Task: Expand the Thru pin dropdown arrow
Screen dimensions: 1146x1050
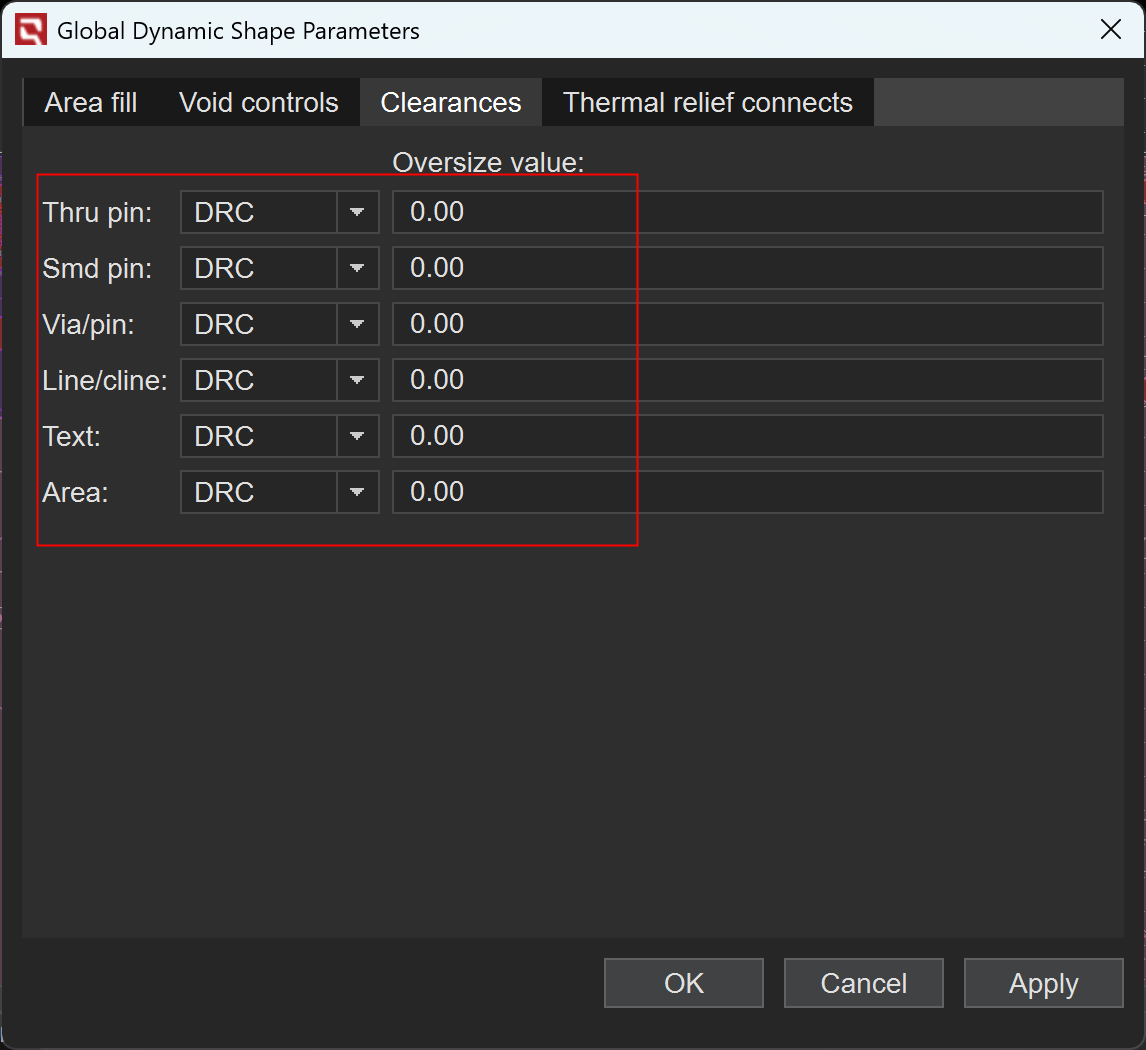Action: [x=358, y=213]
